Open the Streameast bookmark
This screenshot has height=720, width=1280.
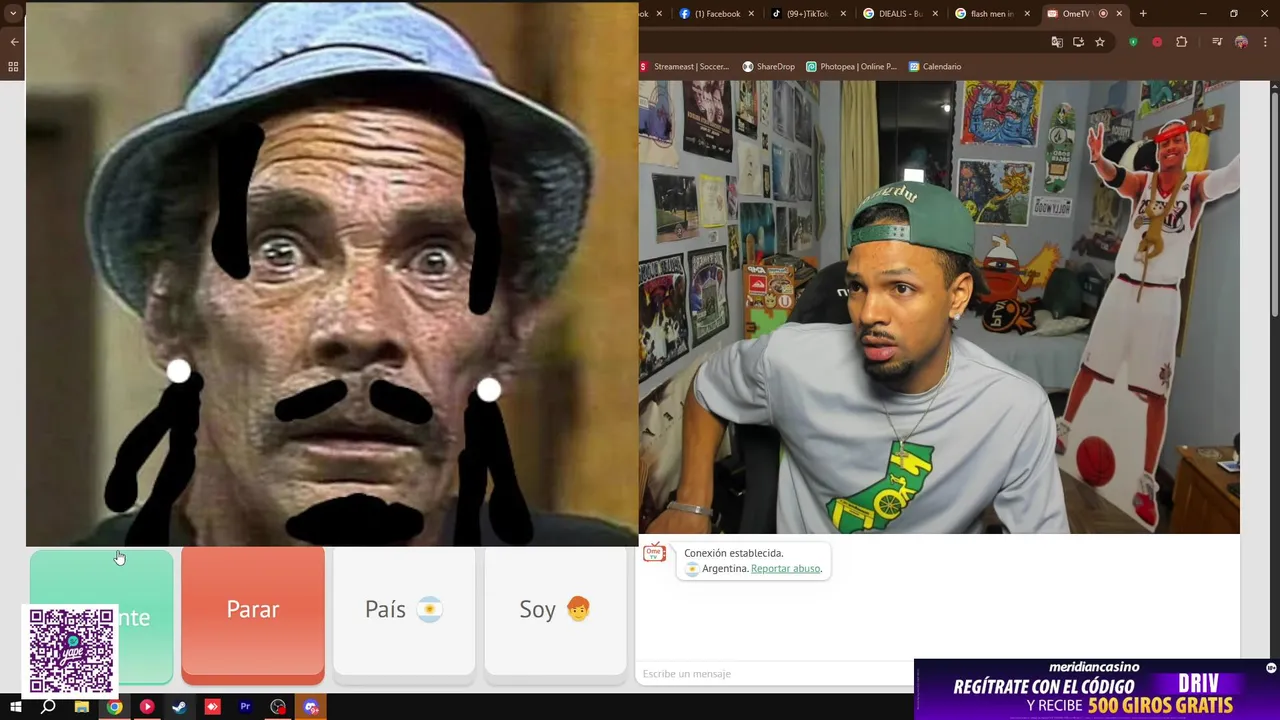click(x=685, y=67)
